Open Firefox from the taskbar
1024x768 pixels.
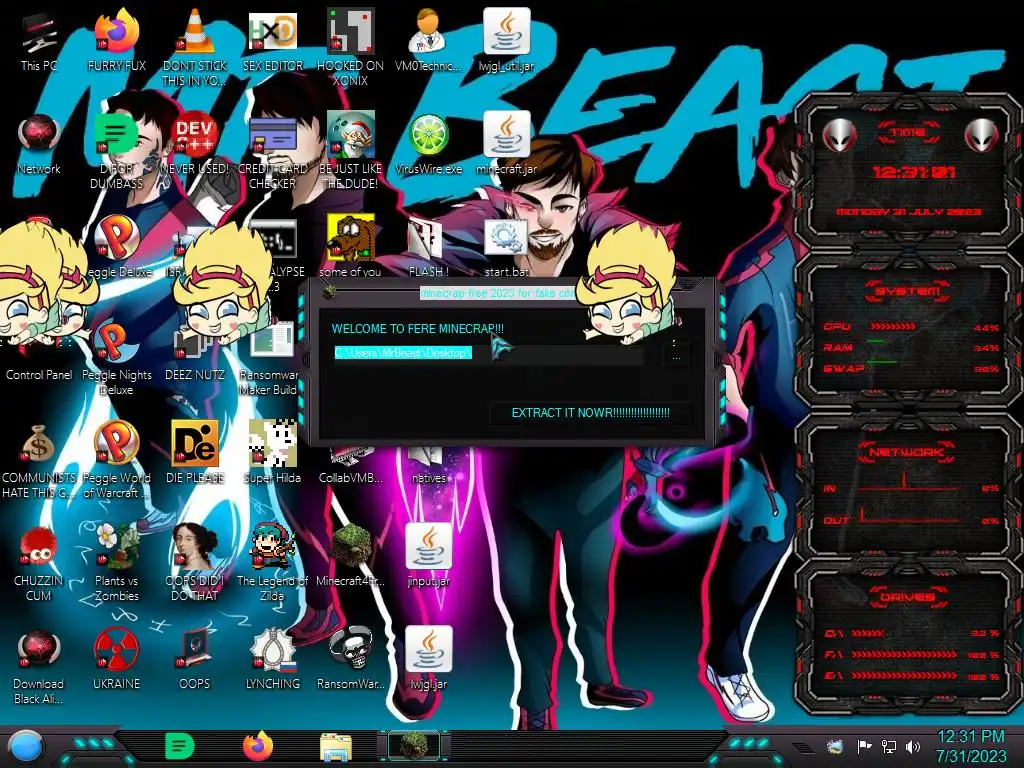[258, 746]
